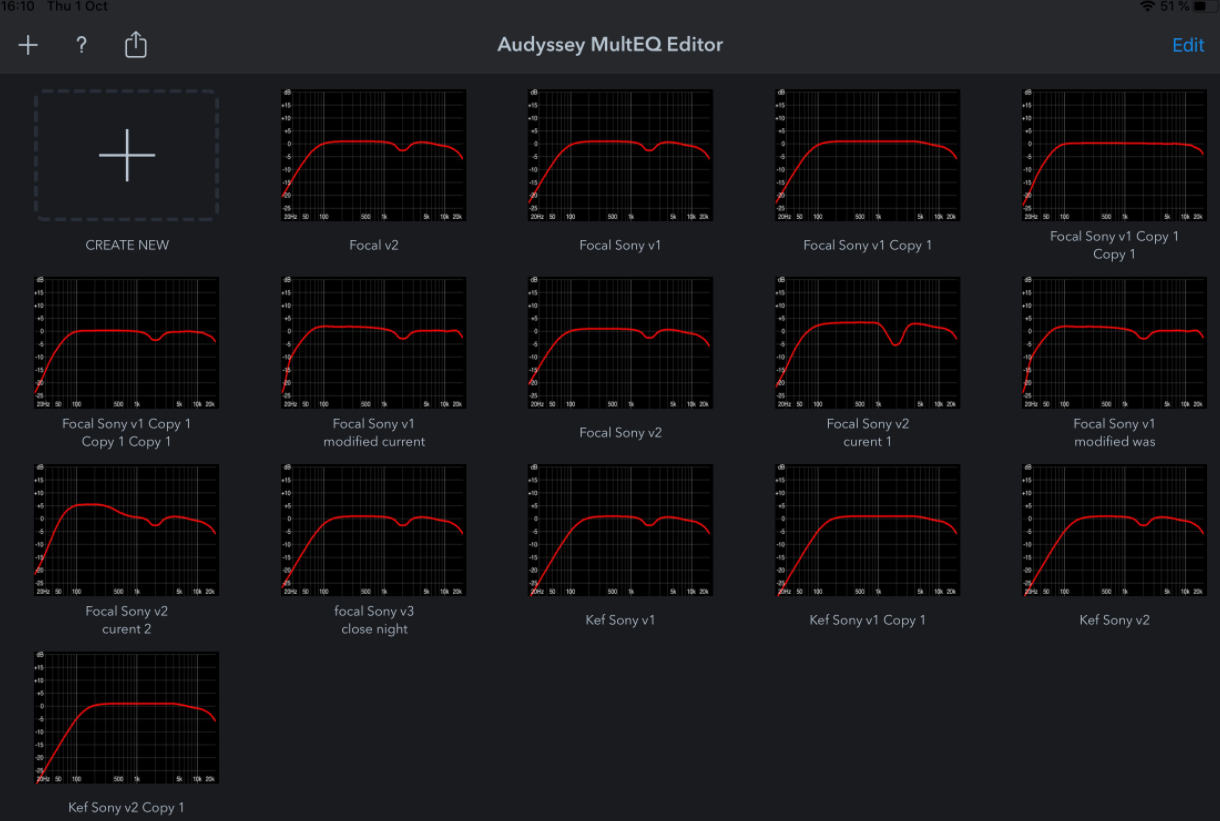Viewport: 1220px width, 821px height.
Task: Open the Focal Sony v2 thumbnail
Action: pos(620,343)
